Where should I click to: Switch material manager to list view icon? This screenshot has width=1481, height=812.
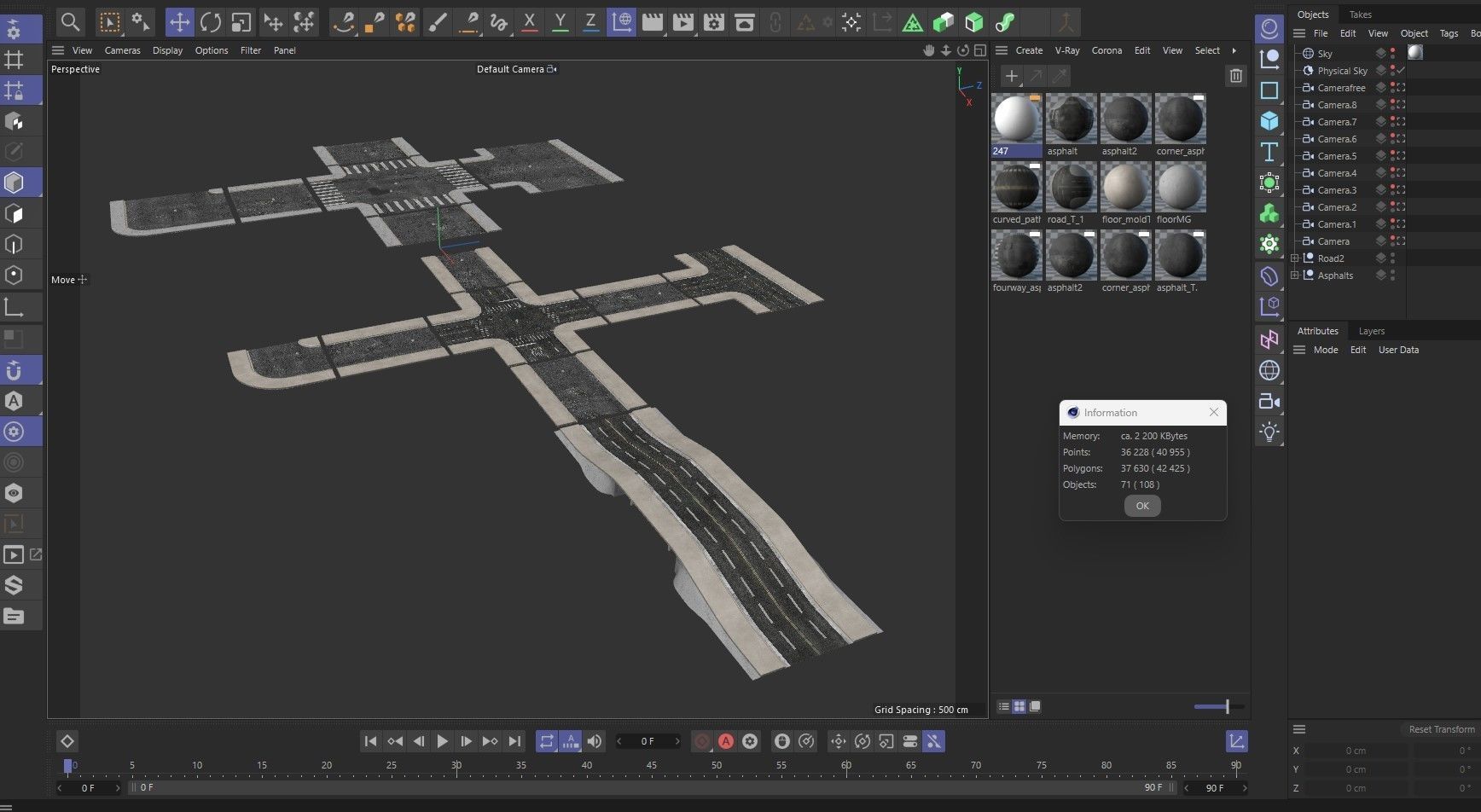tap(1004, 706)
